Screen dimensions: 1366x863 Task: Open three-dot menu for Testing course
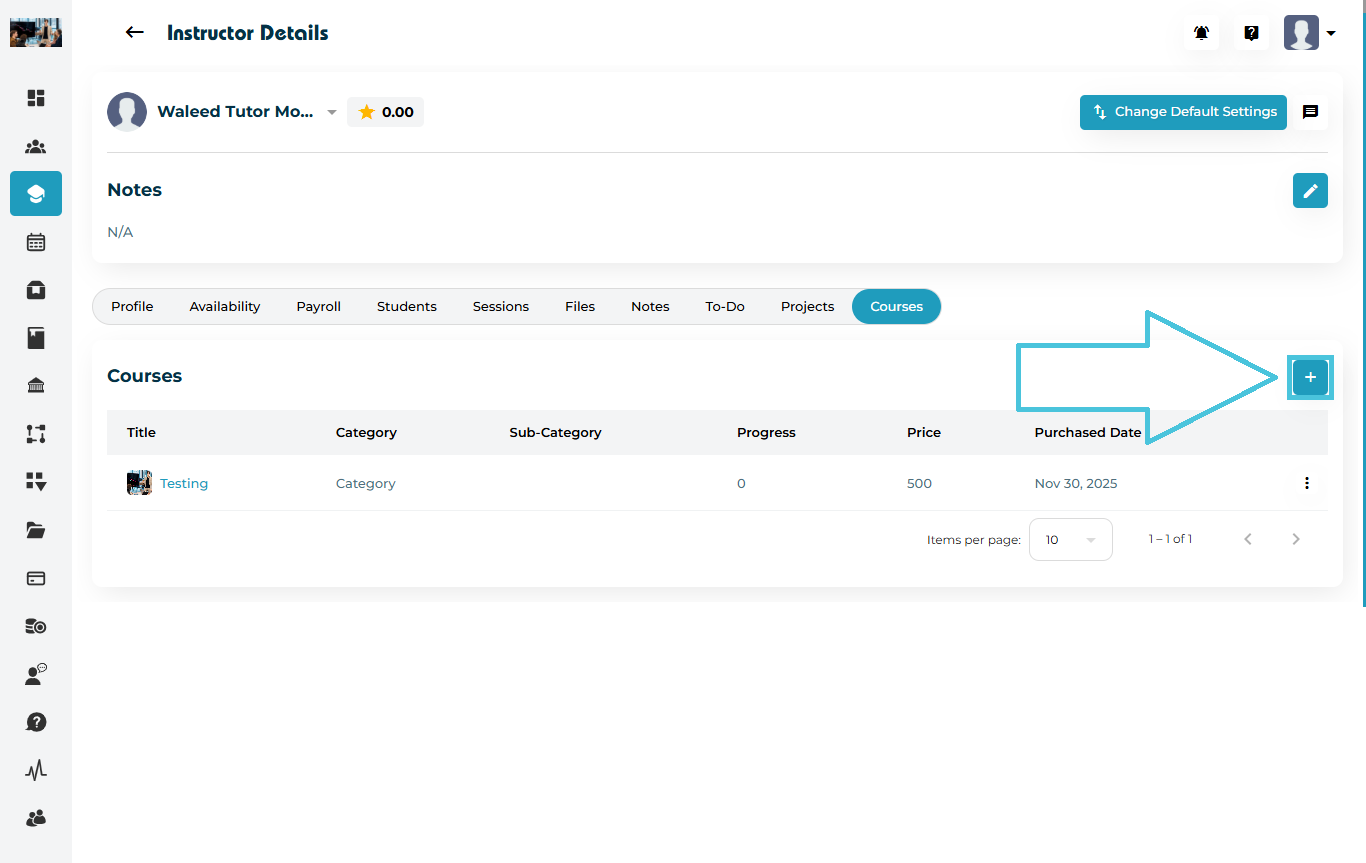click(1306, 483)
